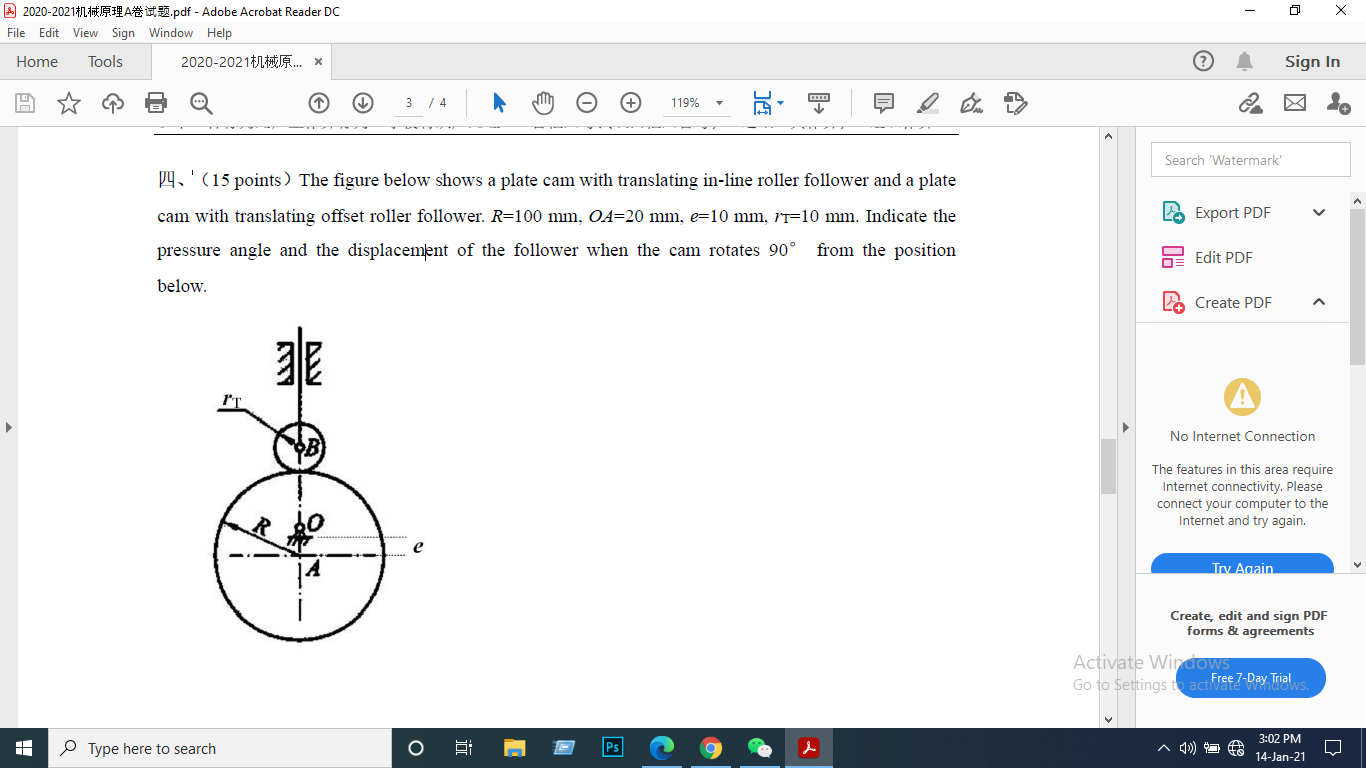Click the marquee zoom magnifier icon
The image size is (1366, 768).
(200, 103)
